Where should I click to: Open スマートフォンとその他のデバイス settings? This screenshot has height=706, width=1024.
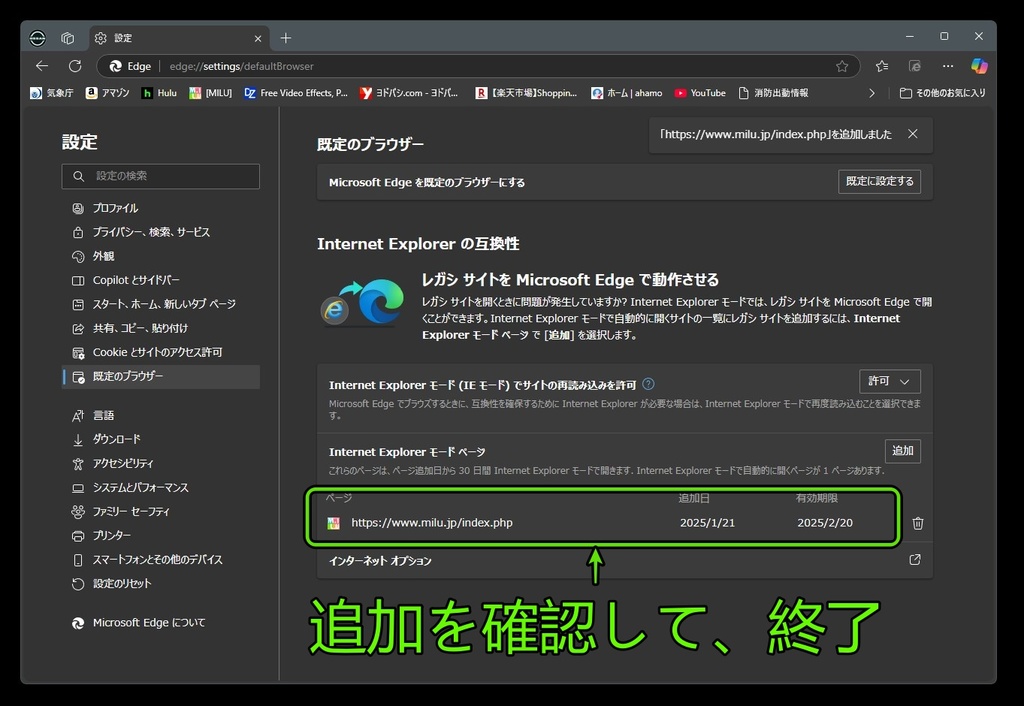pyautogui.click(x=161, y=560)
